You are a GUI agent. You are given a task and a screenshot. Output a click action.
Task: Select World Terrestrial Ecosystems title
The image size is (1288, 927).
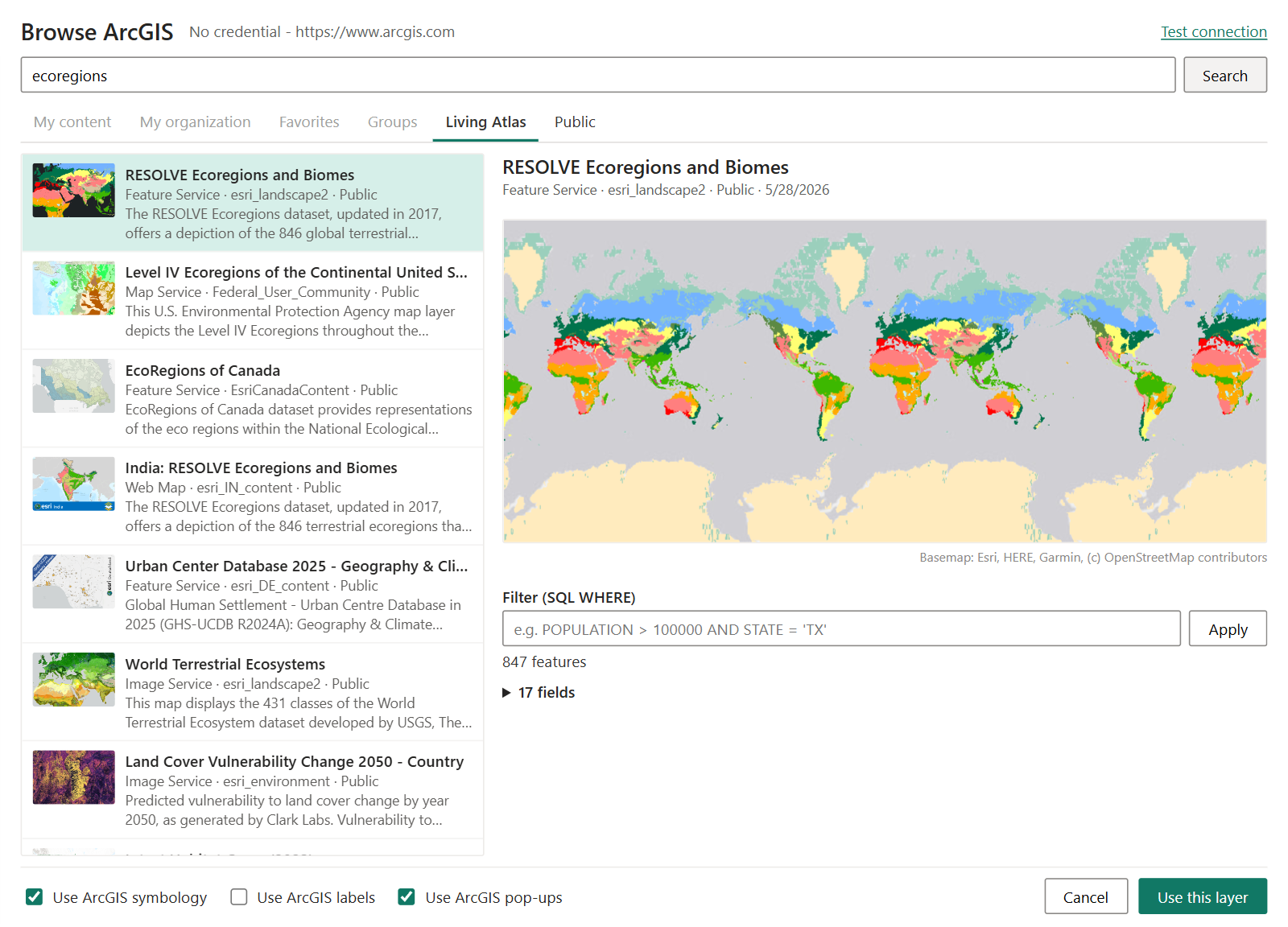[x=225, y=665]
